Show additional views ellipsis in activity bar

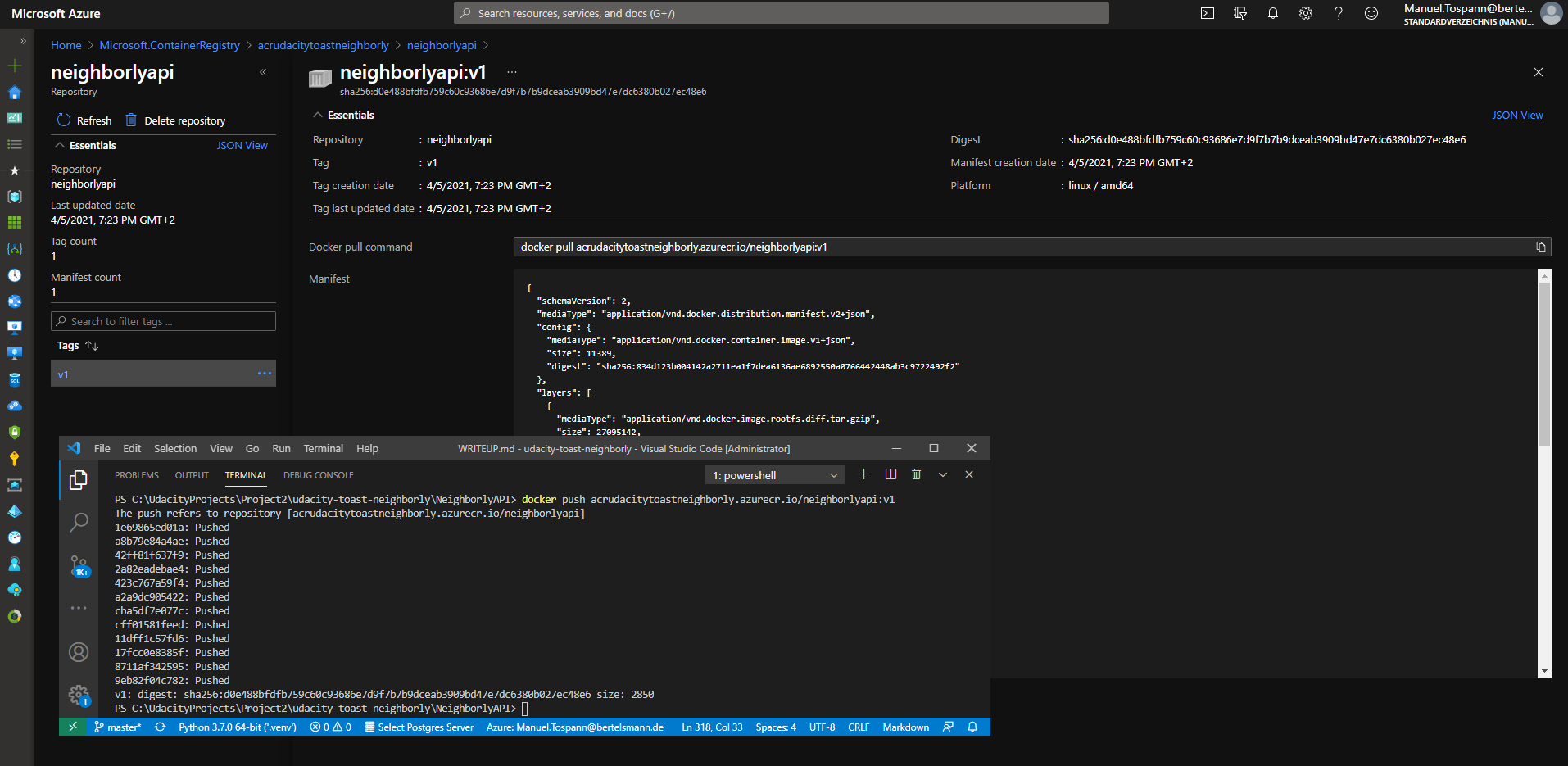point(79,608)
